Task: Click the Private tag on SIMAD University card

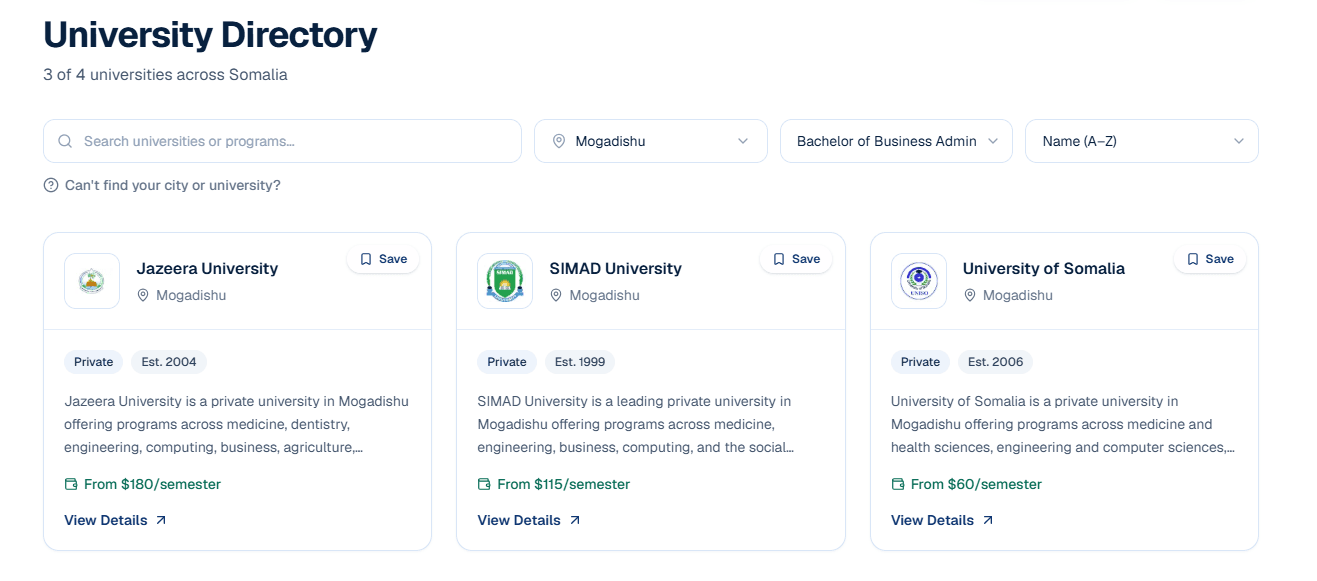Action: pyautogui.click(x=507, y=362)
